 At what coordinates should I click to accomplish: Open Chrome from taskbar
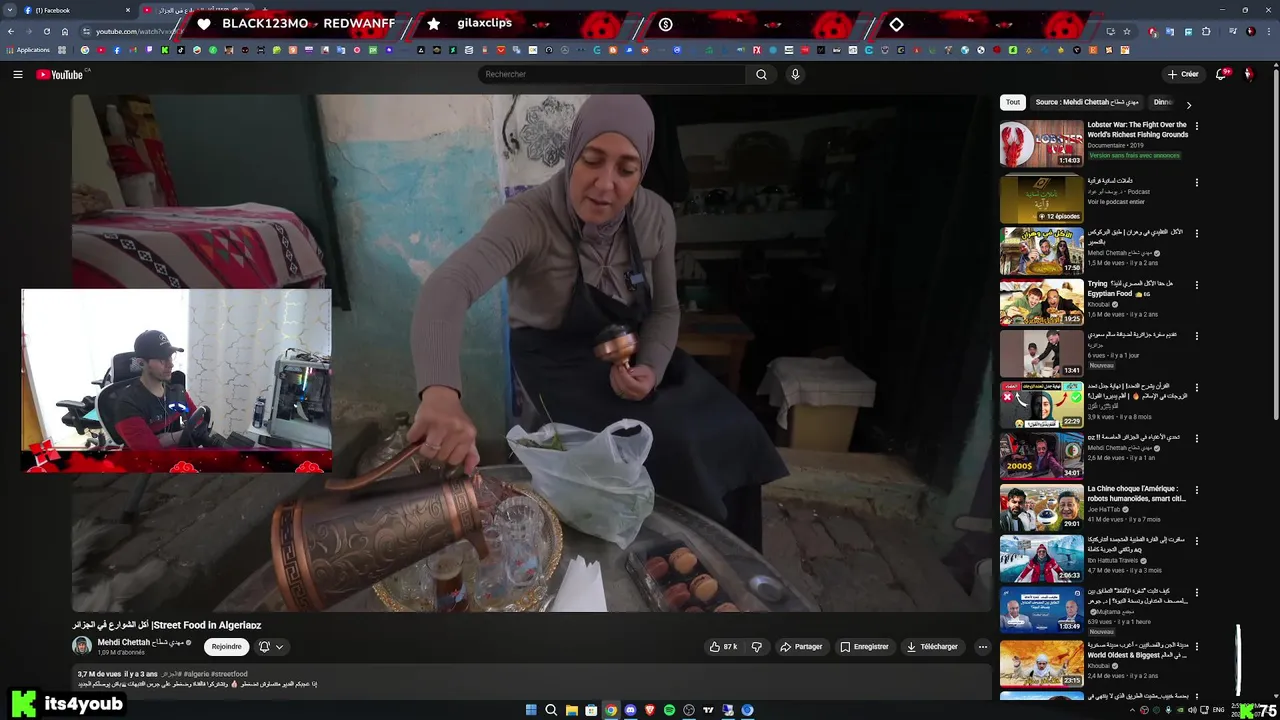610,710
